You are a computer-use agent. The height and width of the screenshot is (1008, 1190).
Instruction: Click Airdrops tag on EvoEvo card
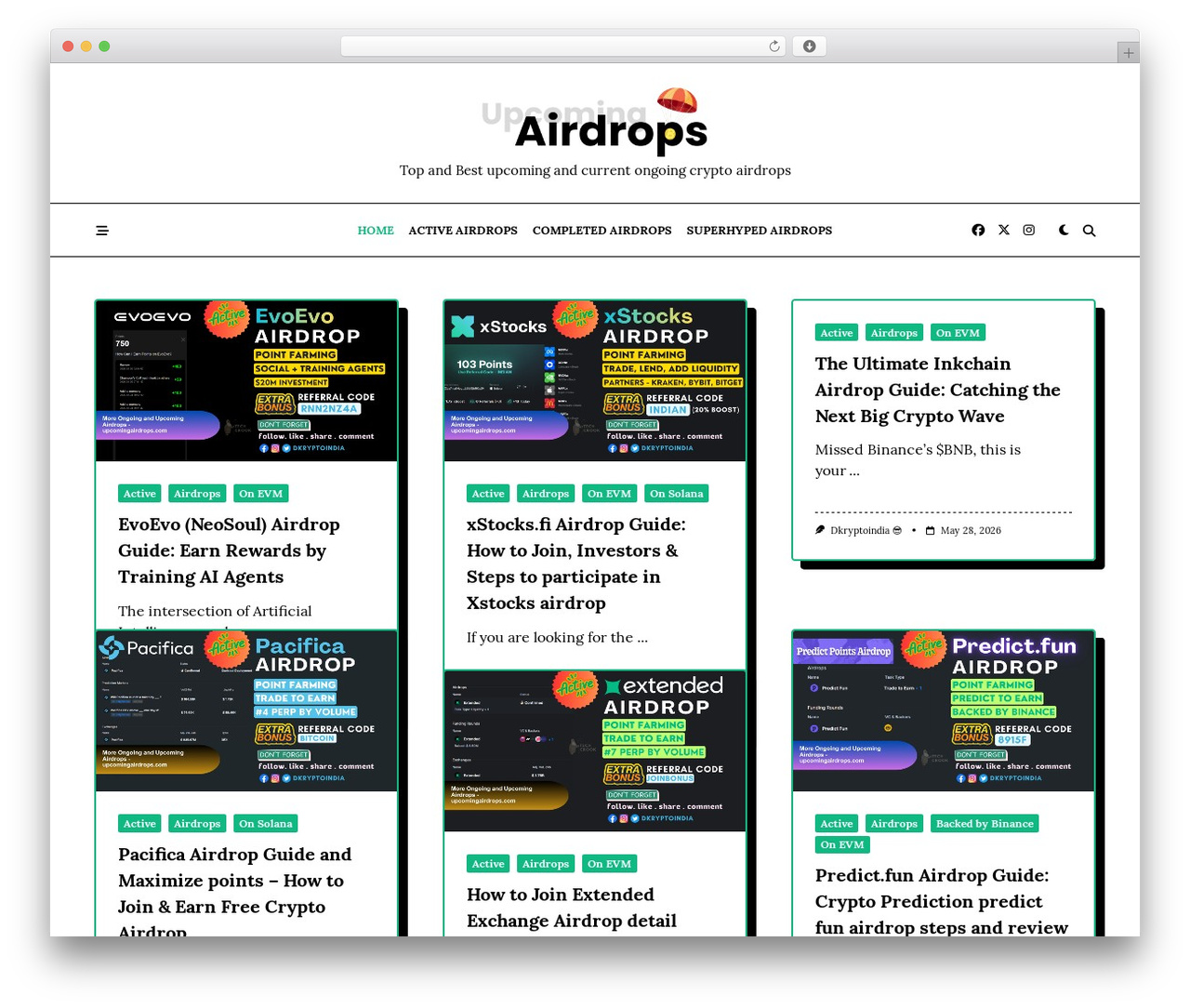197,494
